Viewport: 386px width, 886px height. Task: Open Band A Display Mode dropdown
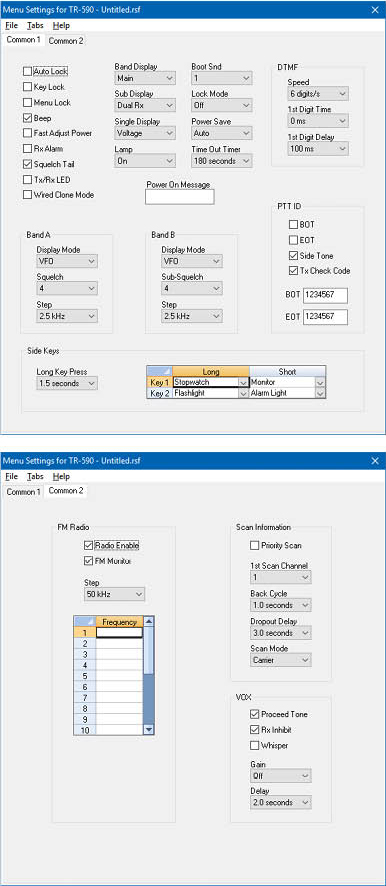(67, 261)
